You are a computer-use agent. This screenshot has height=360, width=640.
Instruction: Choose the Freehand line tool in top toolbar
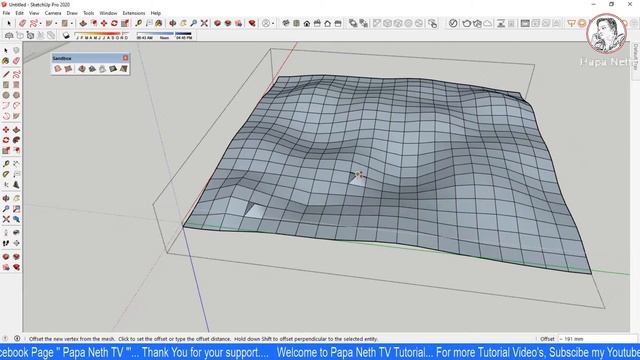click(34, 24)
